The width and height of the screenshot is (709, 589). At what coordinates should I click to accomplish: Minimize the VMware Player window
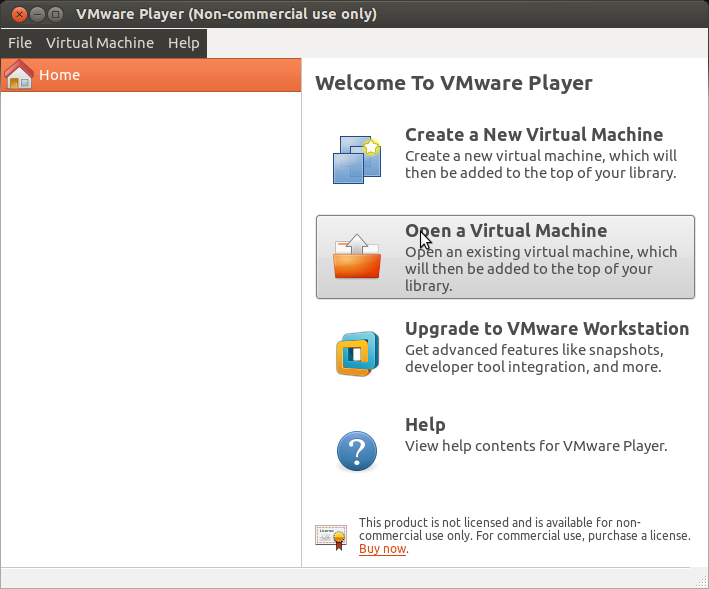35,14
